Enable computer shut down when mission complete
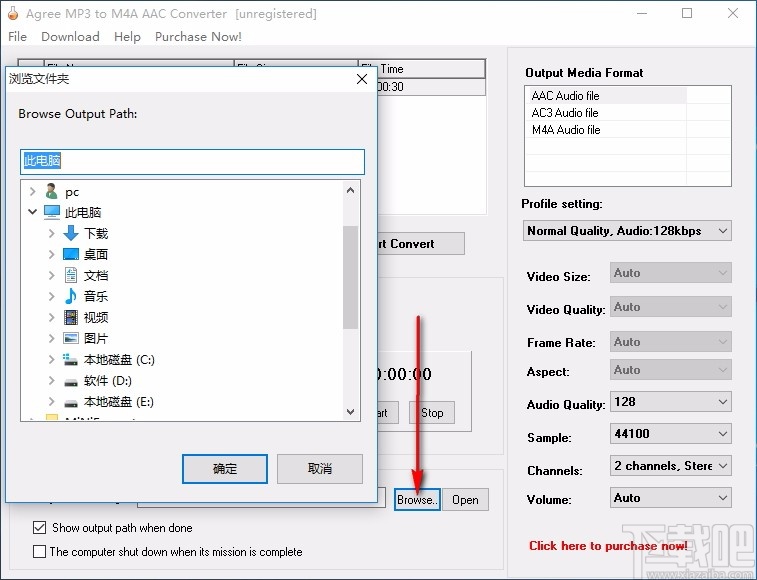Screen dimensions: 757x580 pos(40,551)
